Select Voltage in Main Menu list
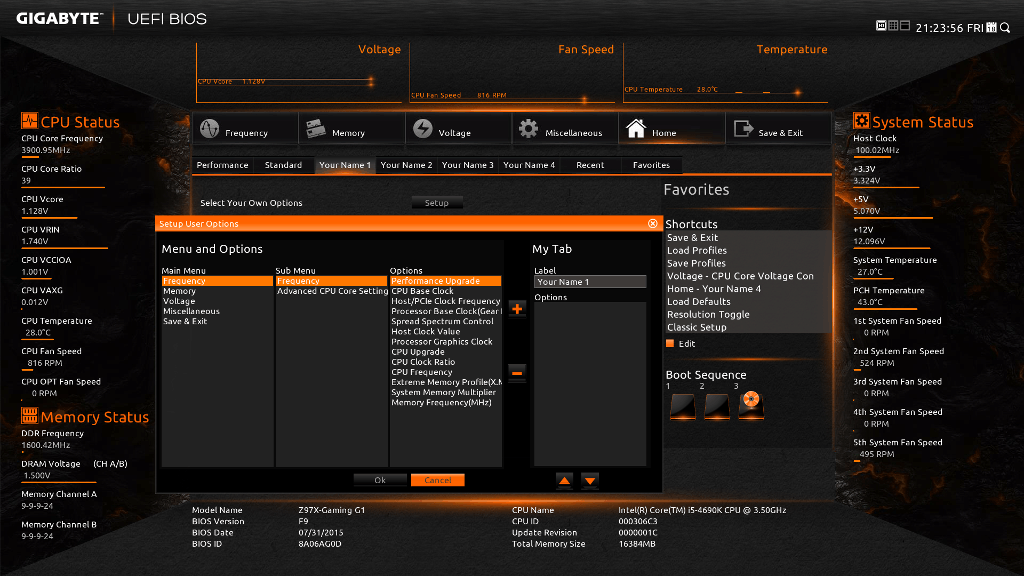Screen dimensions: 1024x576 (x=217, y=301)
